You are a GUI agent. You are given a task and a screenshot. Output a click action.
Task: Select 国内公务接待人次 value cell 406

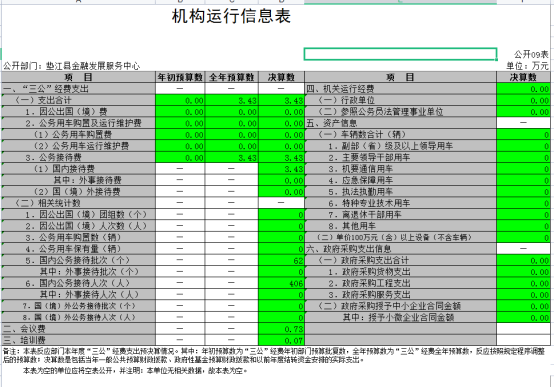tap(281, 283)
